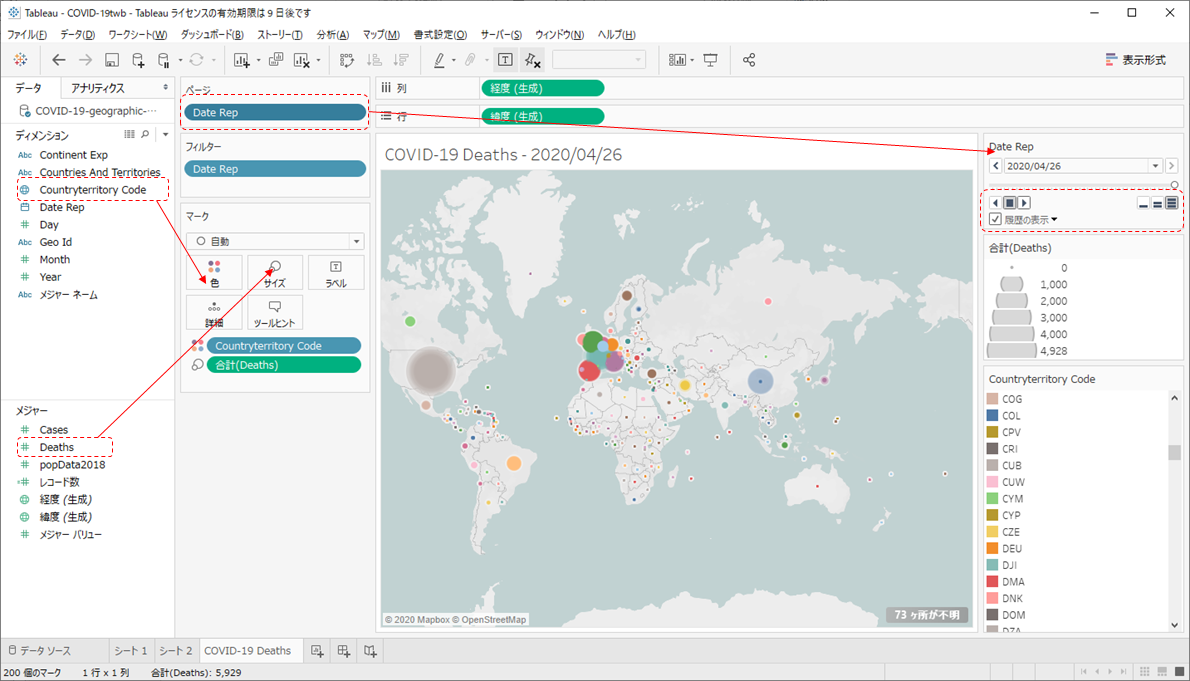Screen dimensions: 1190x681
Task: Click the 合計(Deaths) pill in Marks card
Action: click(x=284, y=365)
